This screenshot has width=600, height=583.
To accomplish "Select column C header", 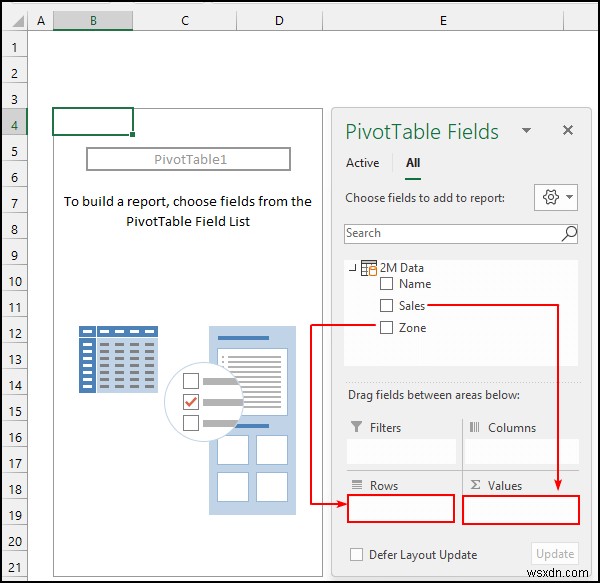I will pyautogui.click(x=185, y=21).
